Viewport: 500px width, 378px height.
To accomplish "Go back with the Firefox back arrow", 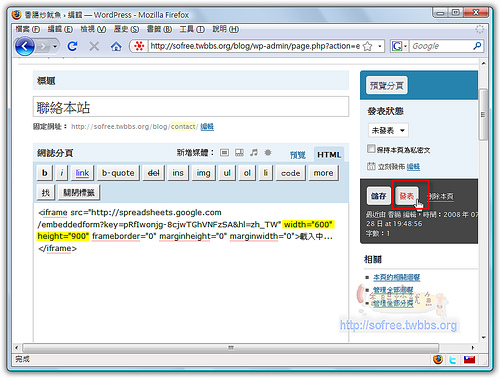I will 25,46.
